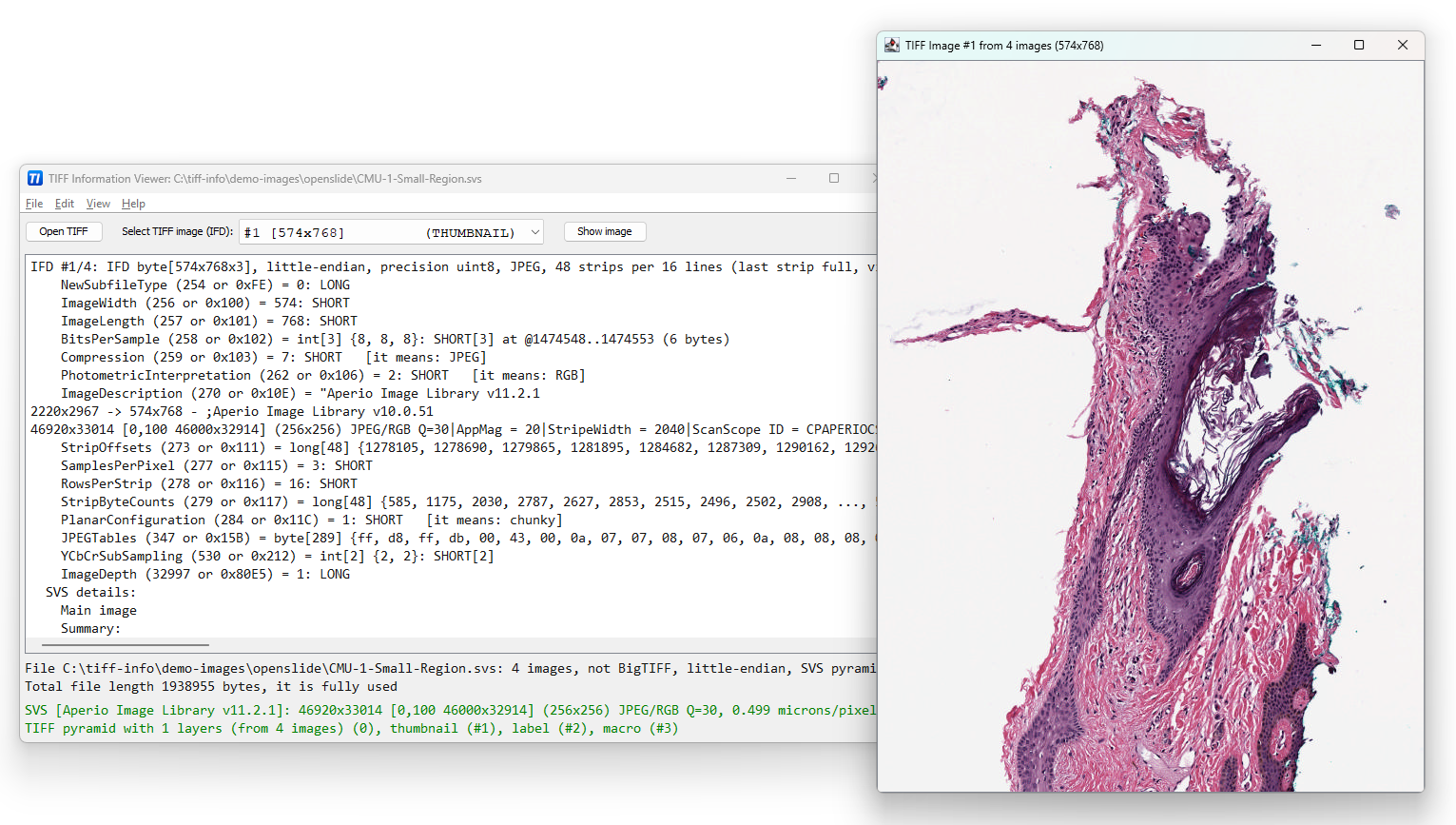Screen dimensions: 1456x825
Task: Display the selected IFD with Show image
Action: (604, 231)
